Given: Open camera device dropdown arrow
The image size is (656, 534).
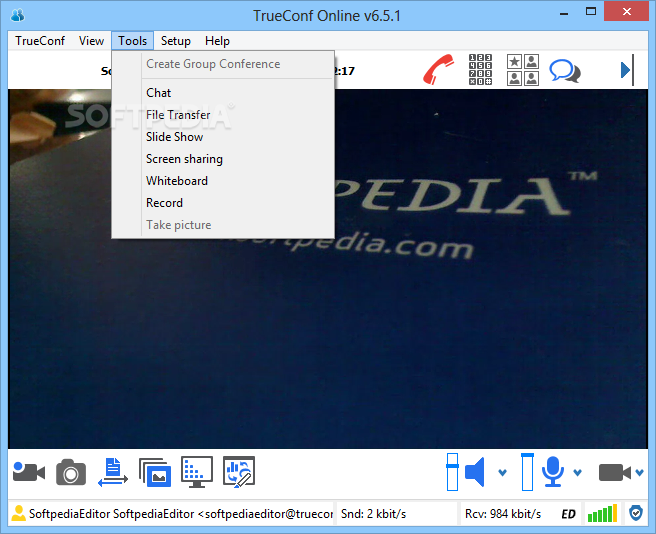Looking at the screenshot, I should click(639, 472).
